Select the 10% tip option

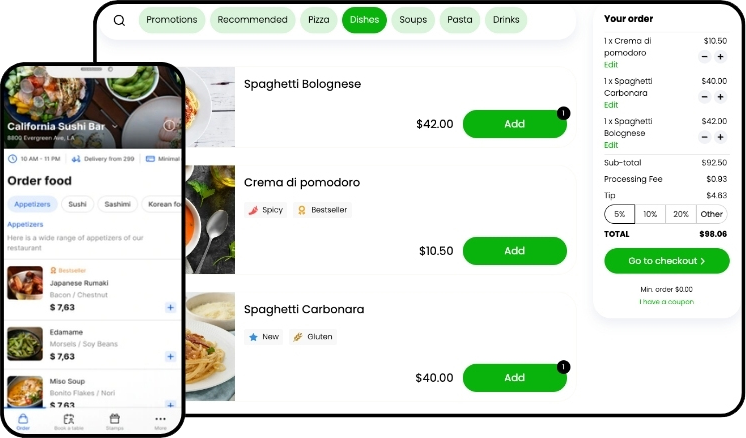650,214
